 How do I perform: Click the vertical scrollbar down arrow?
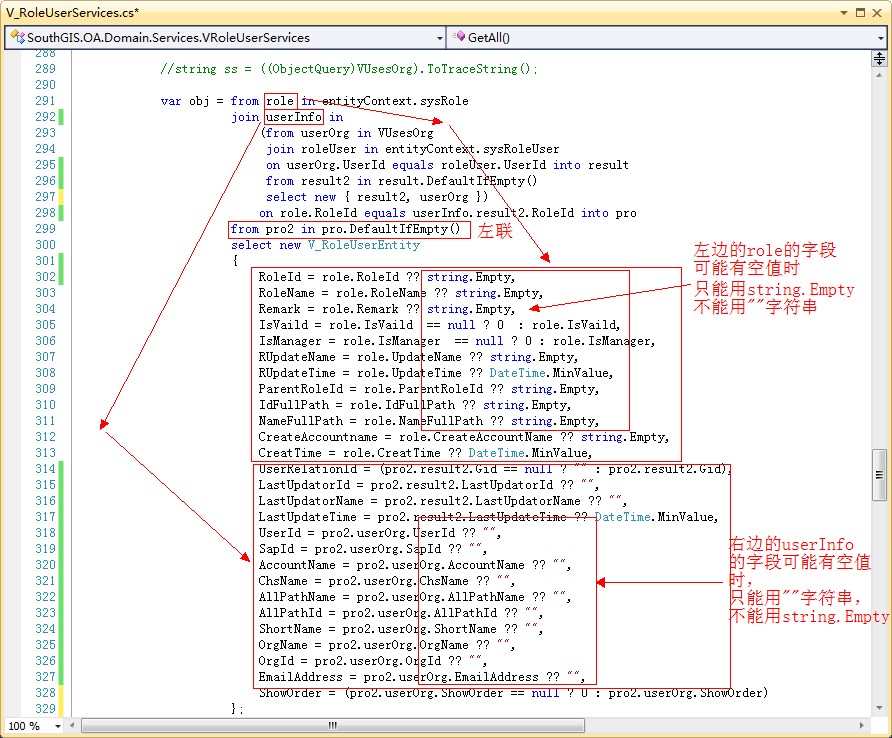click(879, 709)
